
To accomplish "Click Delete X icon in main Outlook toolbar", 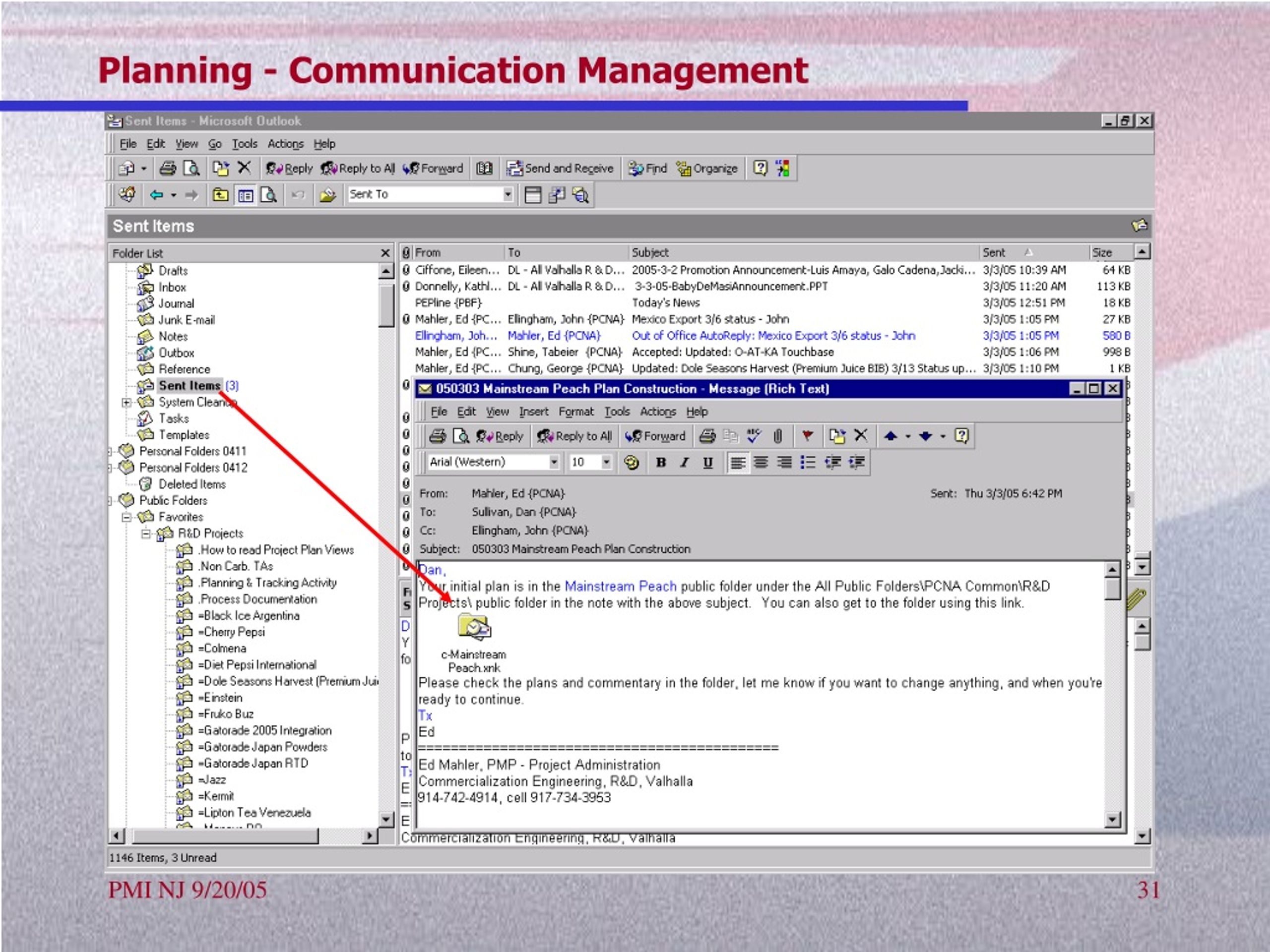I will pos(245,168).
